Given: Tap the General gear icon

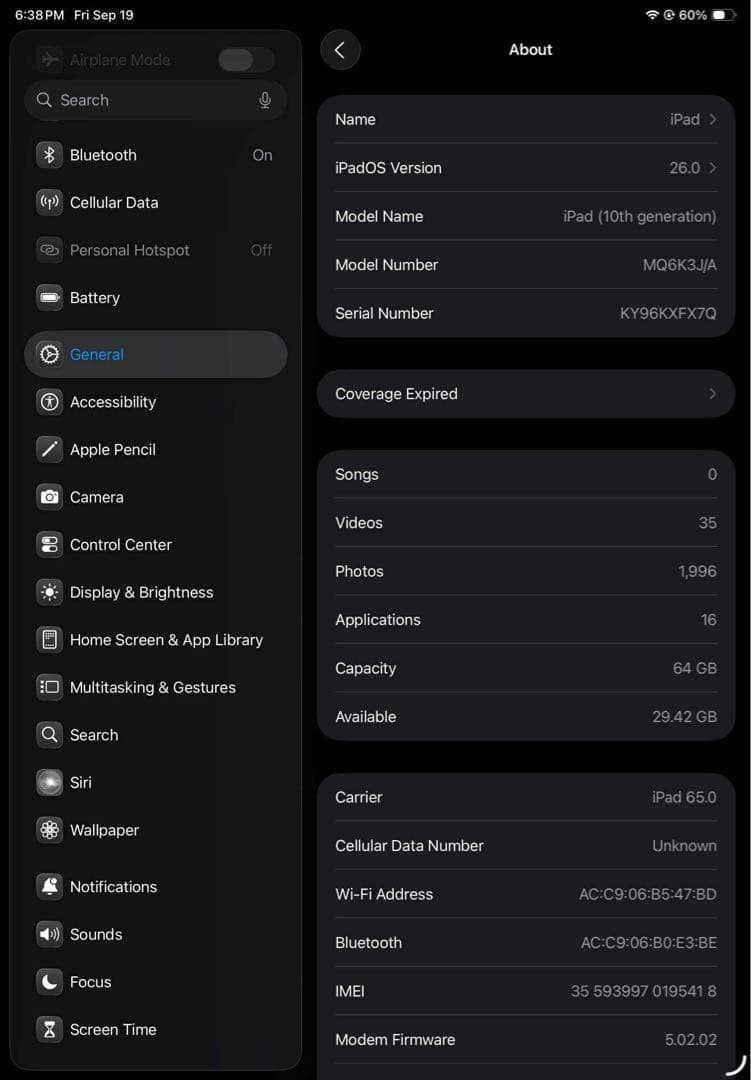Looking at the screenshot, I should [49, 354].
